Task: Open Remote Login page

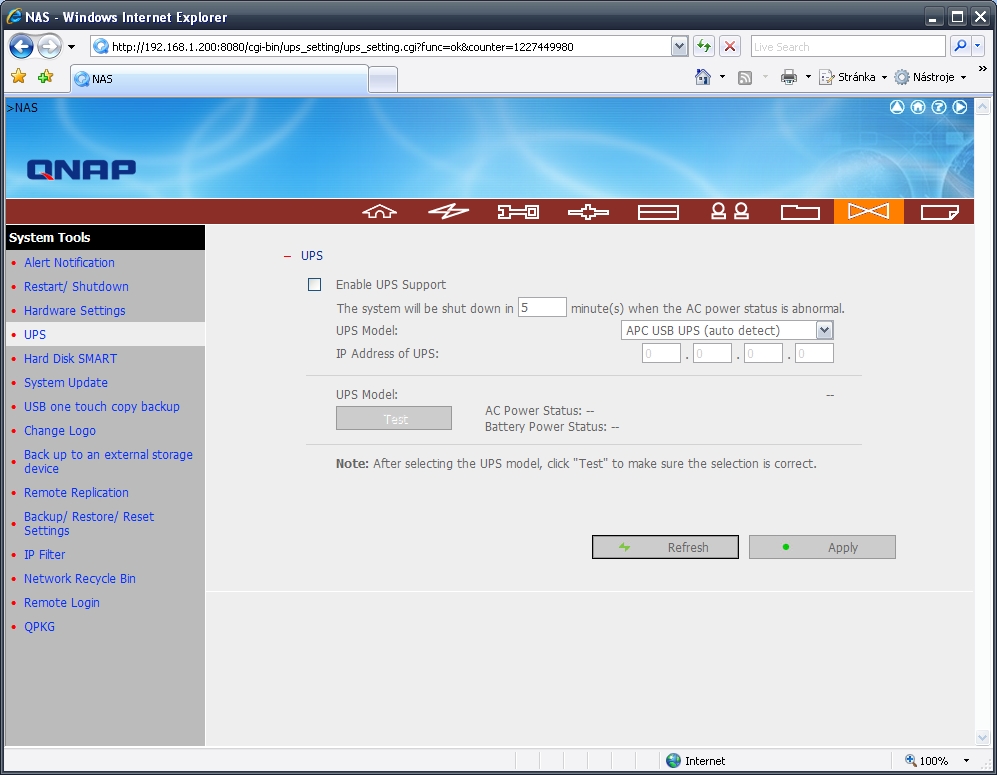Action: click(x=62, y=603)
